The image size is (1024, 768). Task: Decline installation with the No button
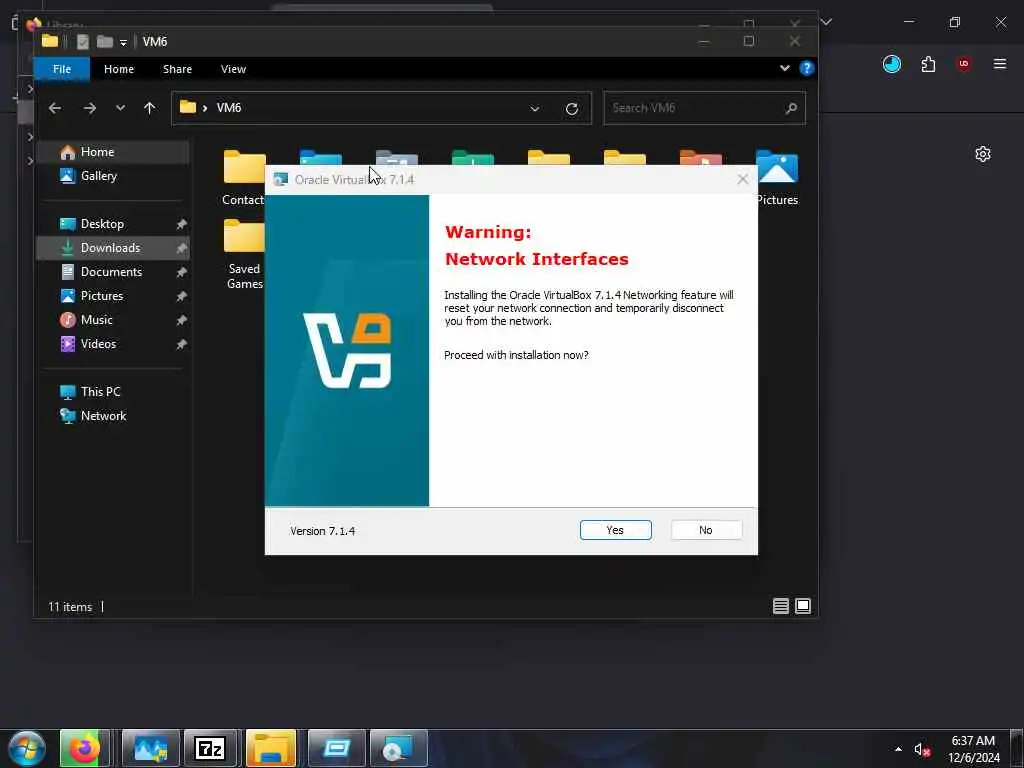pos(706,530)
